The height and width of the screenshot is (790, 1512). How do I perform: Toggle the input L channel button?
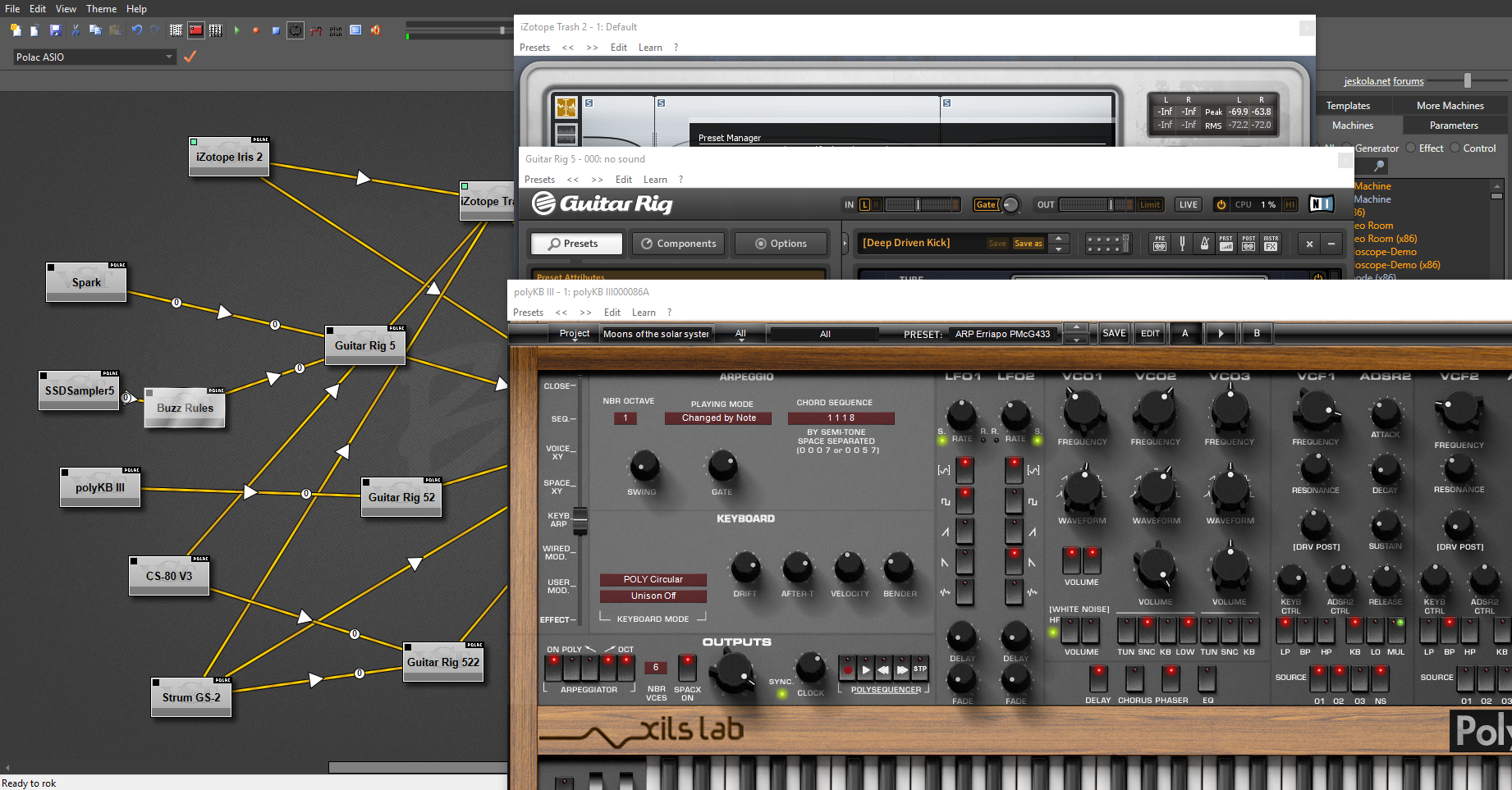865,205
